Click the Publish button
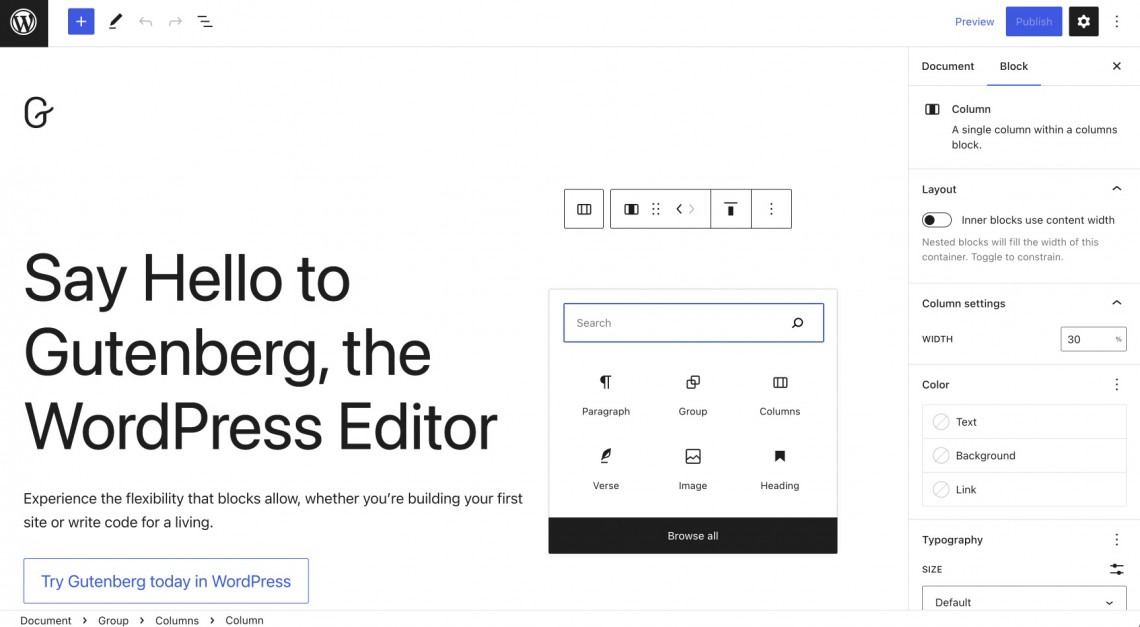1140x627 pixels. (1033, 21)
